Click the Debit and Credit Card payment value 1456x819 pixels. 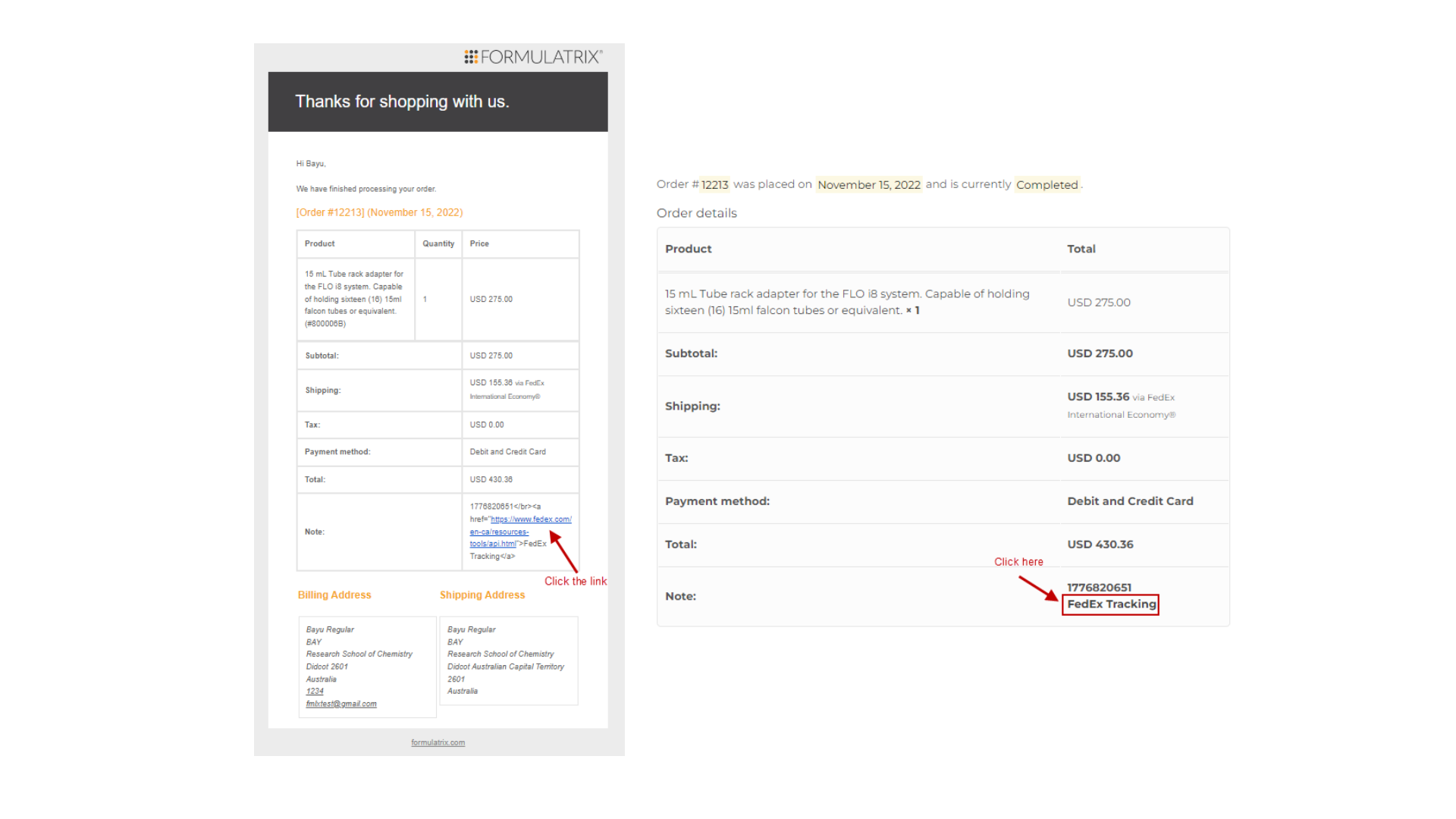[1130, 501]
